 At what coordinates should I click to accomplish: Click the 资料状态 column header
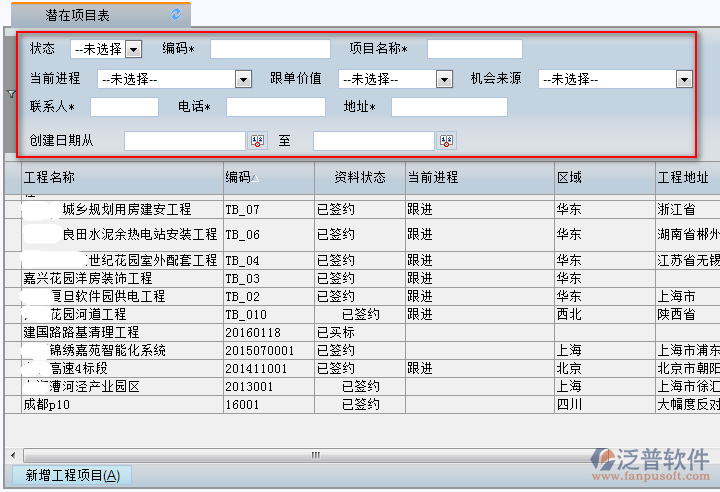(x=359, y=177)
